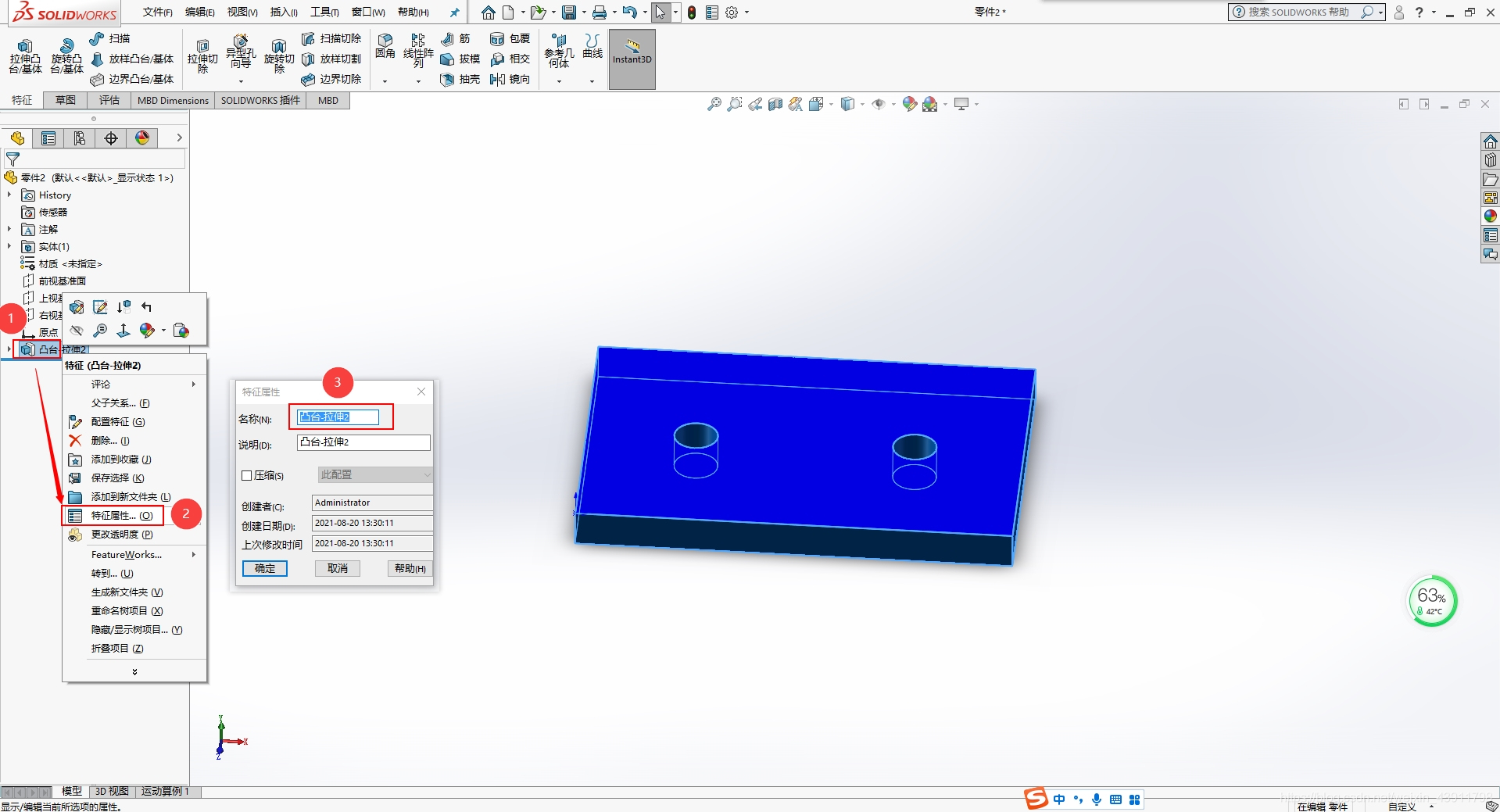Select the 圆角 fillet tool
The height and width of the screenshot is (812, 1500).
(x=385, y=47)
